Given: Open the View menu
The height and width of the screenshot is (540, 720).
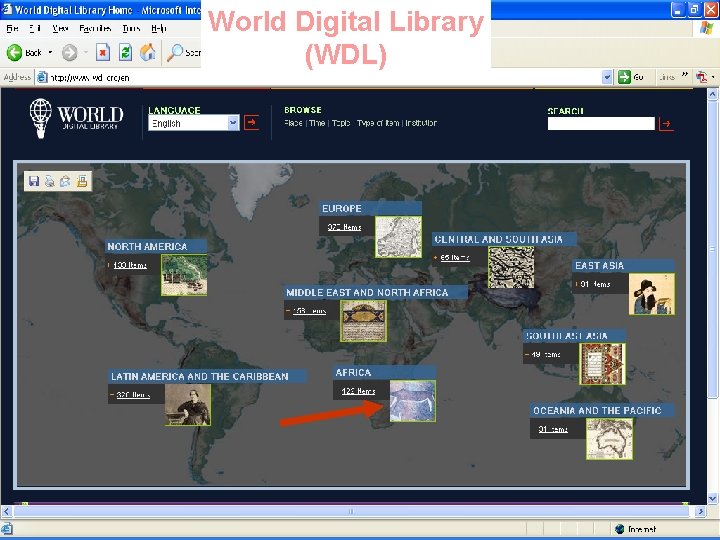Looking at the screenshot, I should pyautogui.click(x=60, y=28).
